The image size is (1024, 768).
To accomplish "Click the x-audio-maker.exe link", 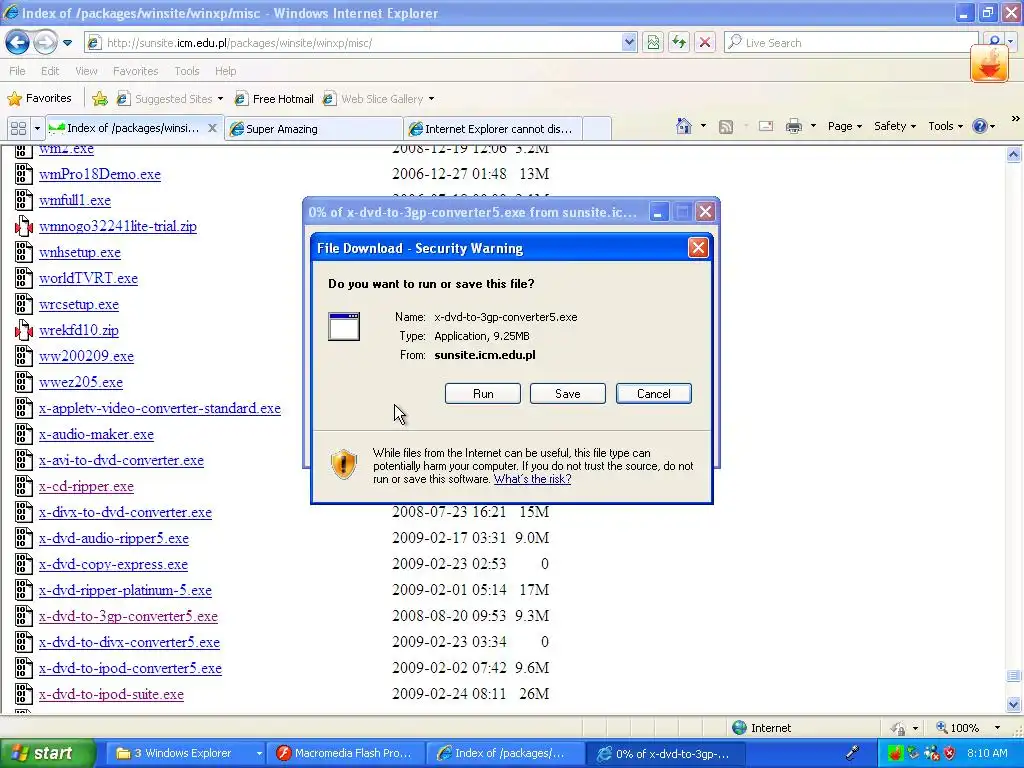I will [96, 434].
